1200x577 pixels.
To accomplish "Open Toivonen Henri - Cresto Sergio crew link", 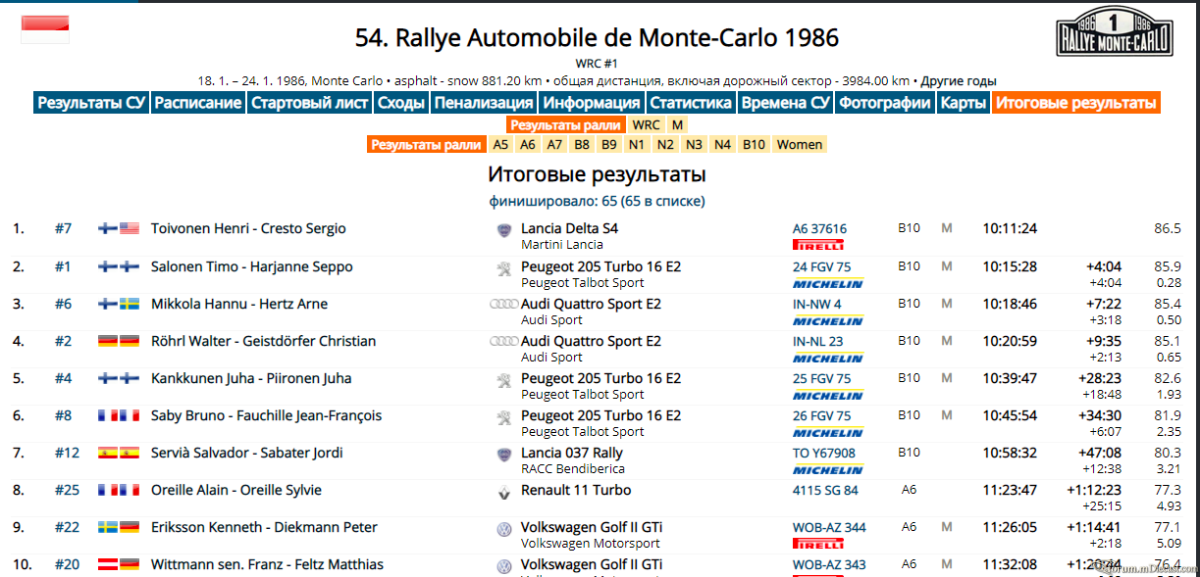I will coord(248,229).
